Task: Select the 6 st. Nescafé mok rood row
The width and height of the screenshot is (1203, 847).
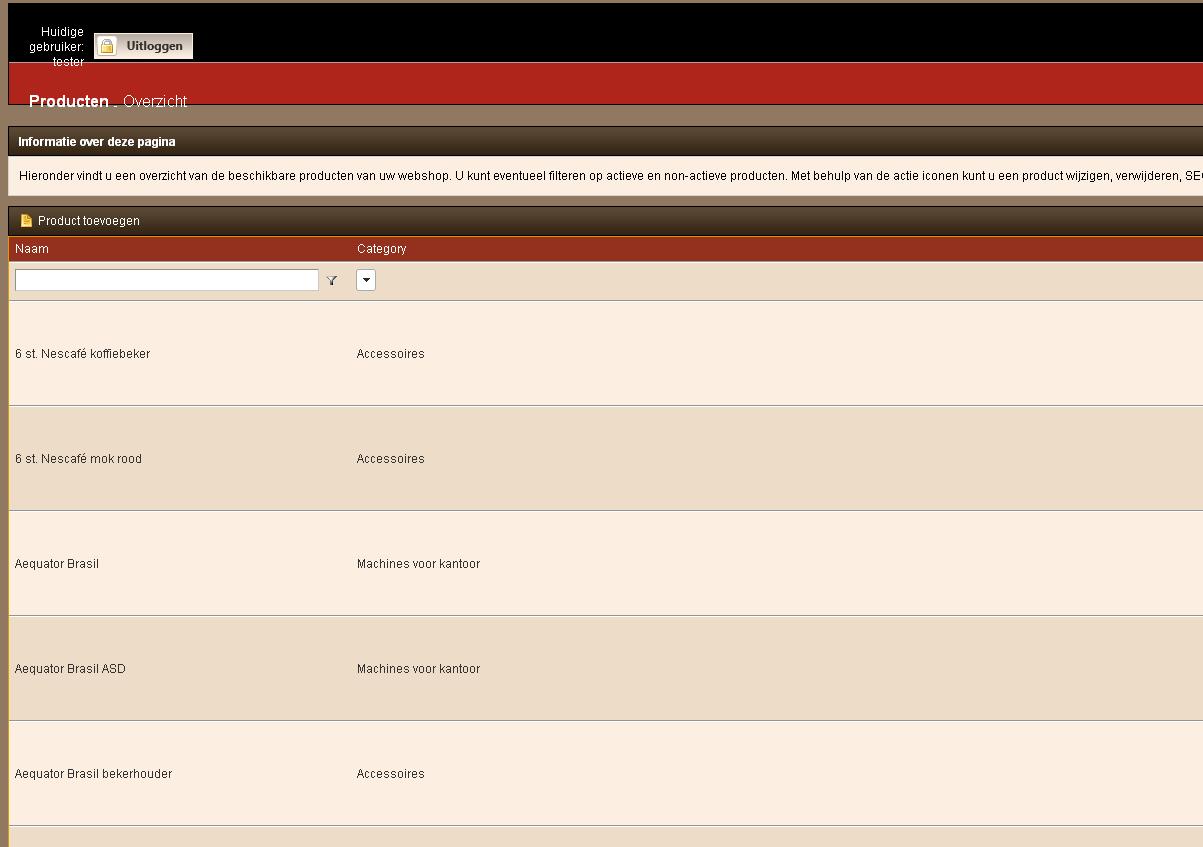Action: point(605,458)
